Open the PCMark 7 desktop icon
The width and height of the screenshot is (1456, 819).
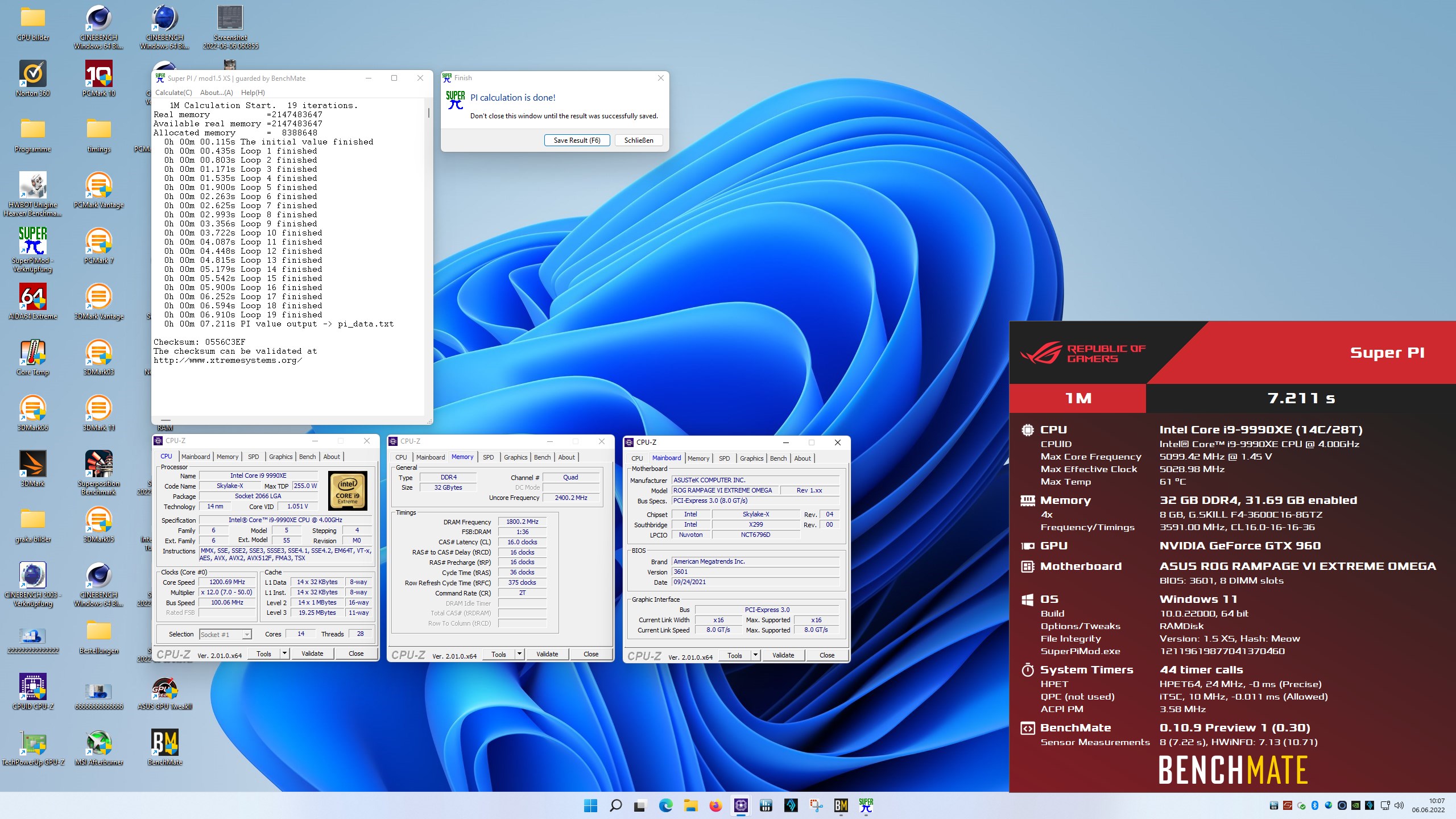click(x=99, y=245)
